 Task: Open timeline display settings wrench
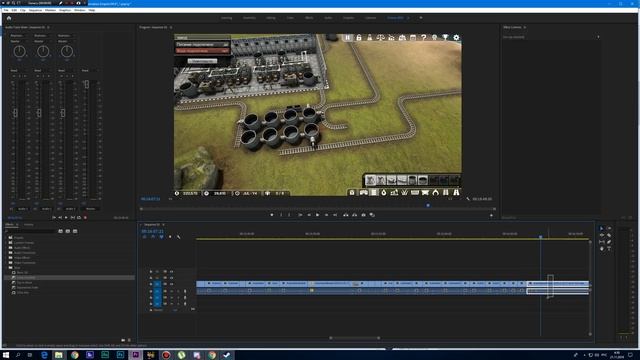tap(178, 237)
